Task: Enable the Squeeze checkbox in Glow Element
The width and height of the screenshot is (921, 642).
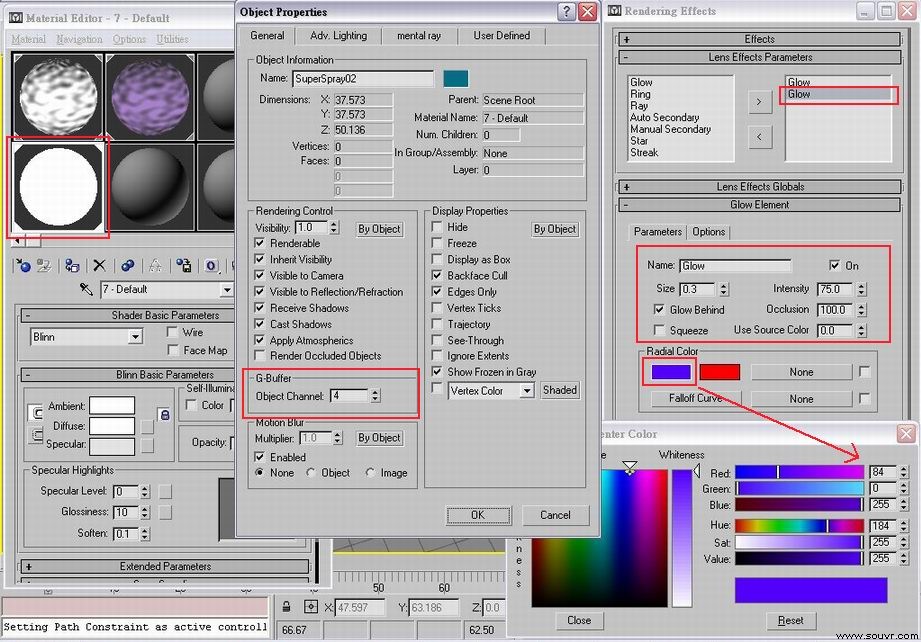Action: tap(659, 330)
